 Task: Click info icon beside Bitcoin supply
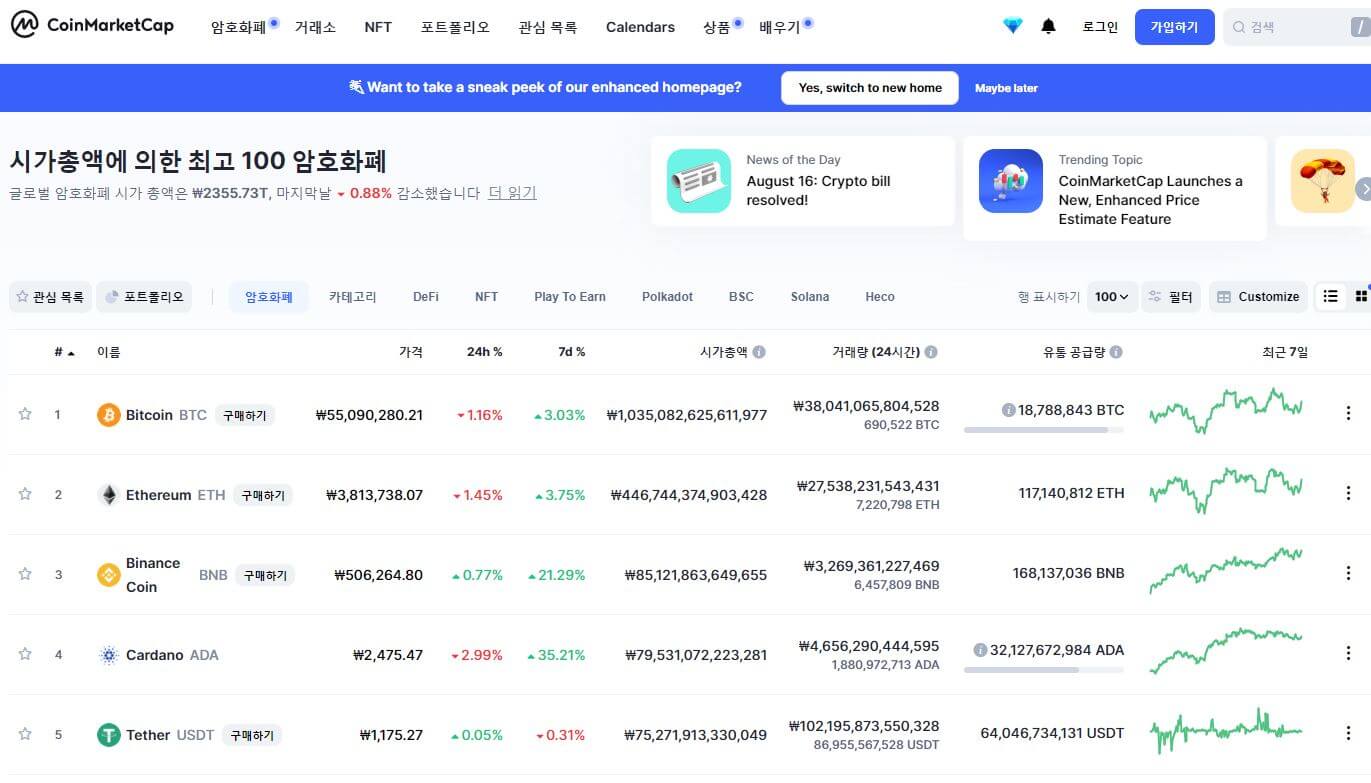[1009, 410]
